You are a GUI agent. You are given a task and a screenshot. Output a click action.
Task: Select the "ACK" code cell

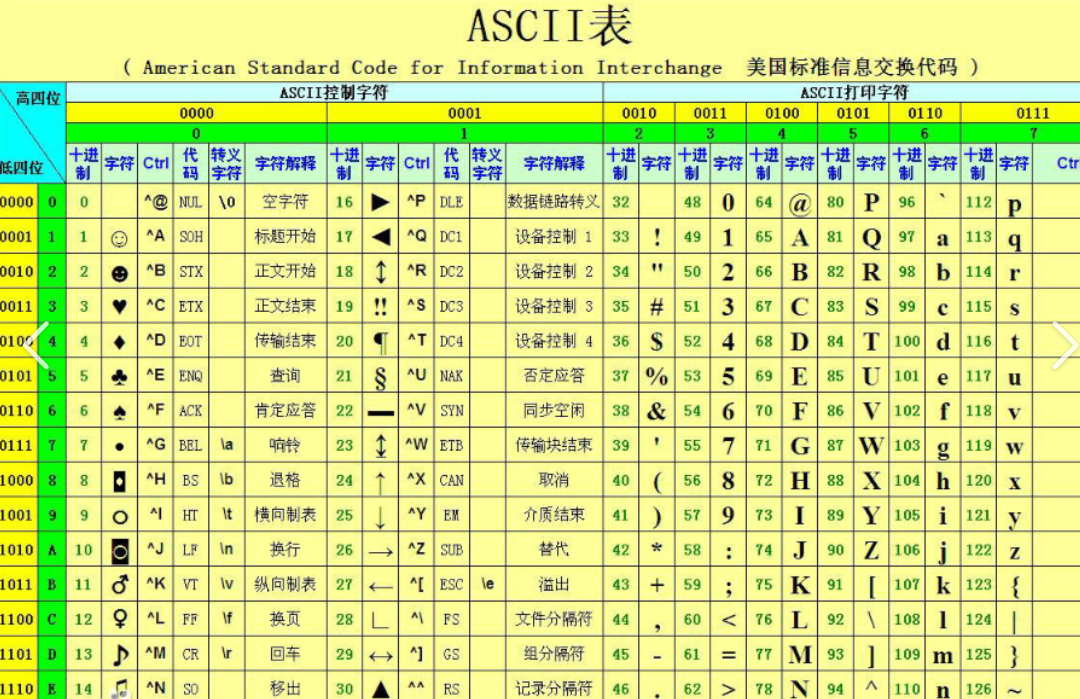pyautogui.click(x=190, y=410)
